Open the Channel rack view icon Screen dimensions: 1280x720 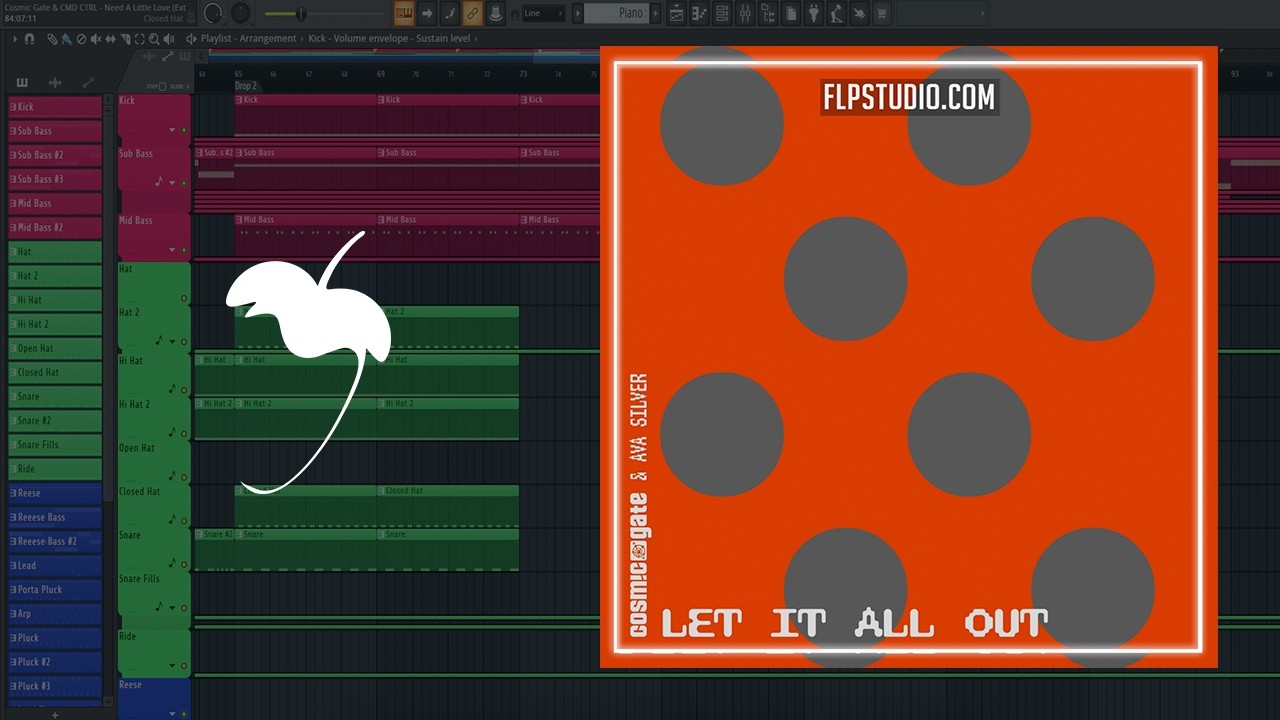(722, 14)
